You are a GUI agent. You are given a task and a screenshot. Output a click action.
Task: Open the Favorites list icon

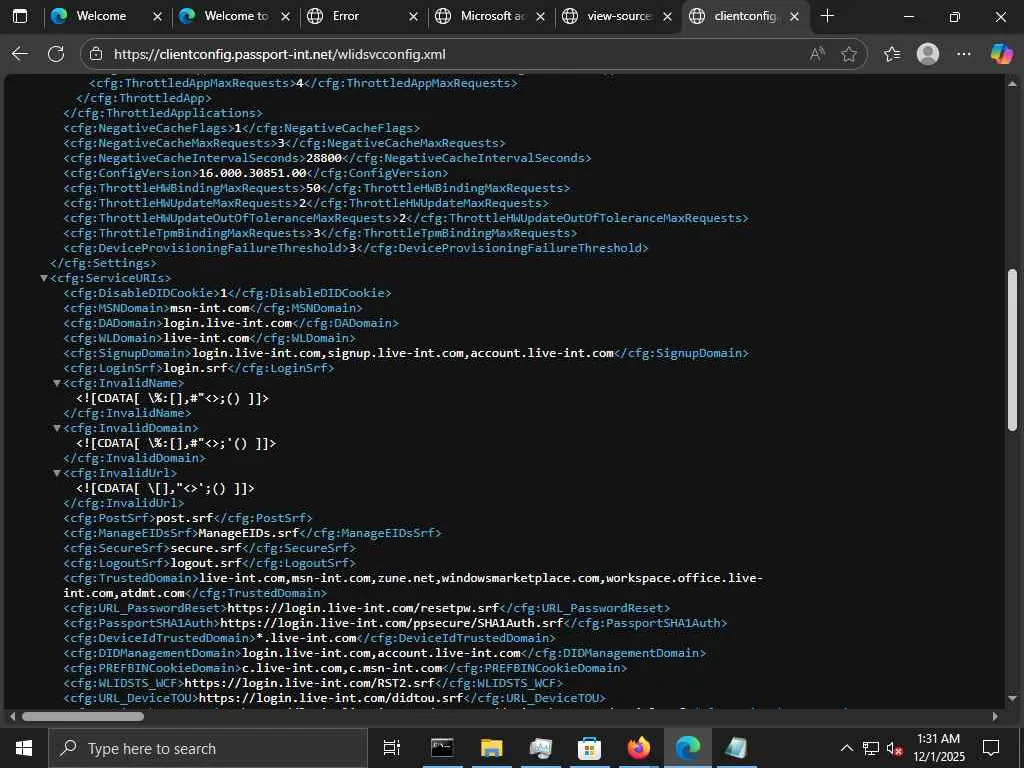(892, 54)
